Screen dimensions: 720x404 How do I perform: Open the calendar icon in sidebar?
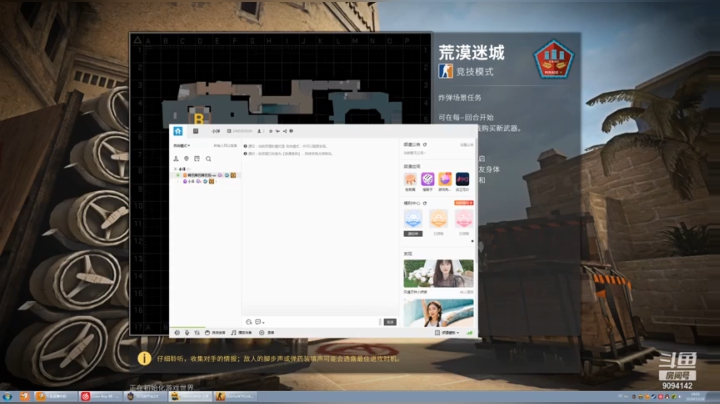[197, 159]
